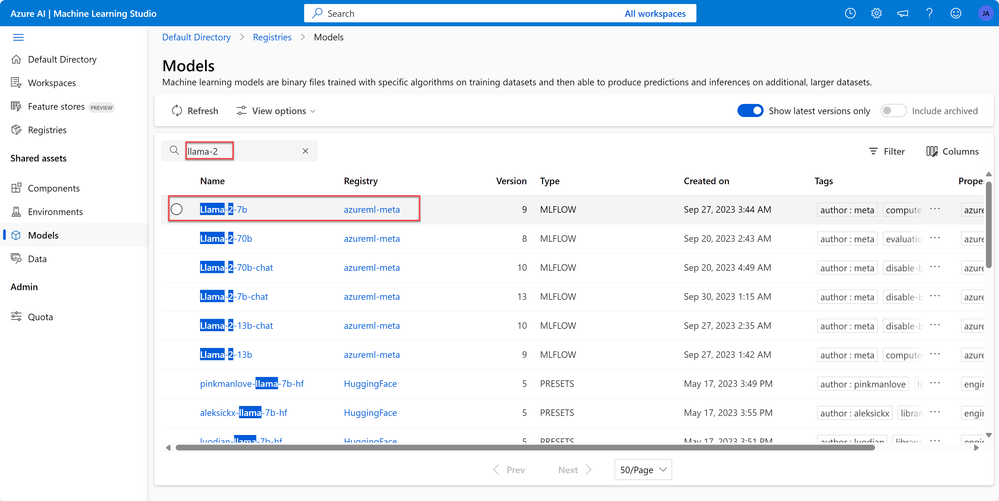The height and width of the screenshot is (501, 999).
Task: Open help question mark icon
Action: (930, 13)
